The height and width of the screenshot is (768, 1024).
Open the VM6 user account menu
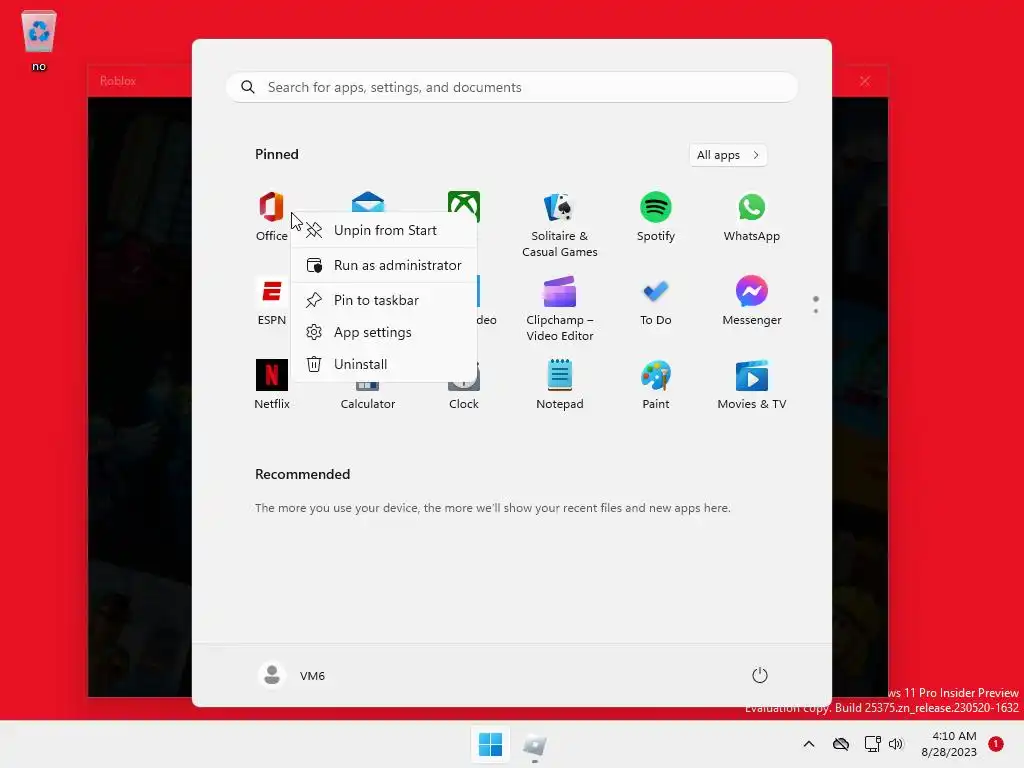pyautogui.click(x=291, y=675)
